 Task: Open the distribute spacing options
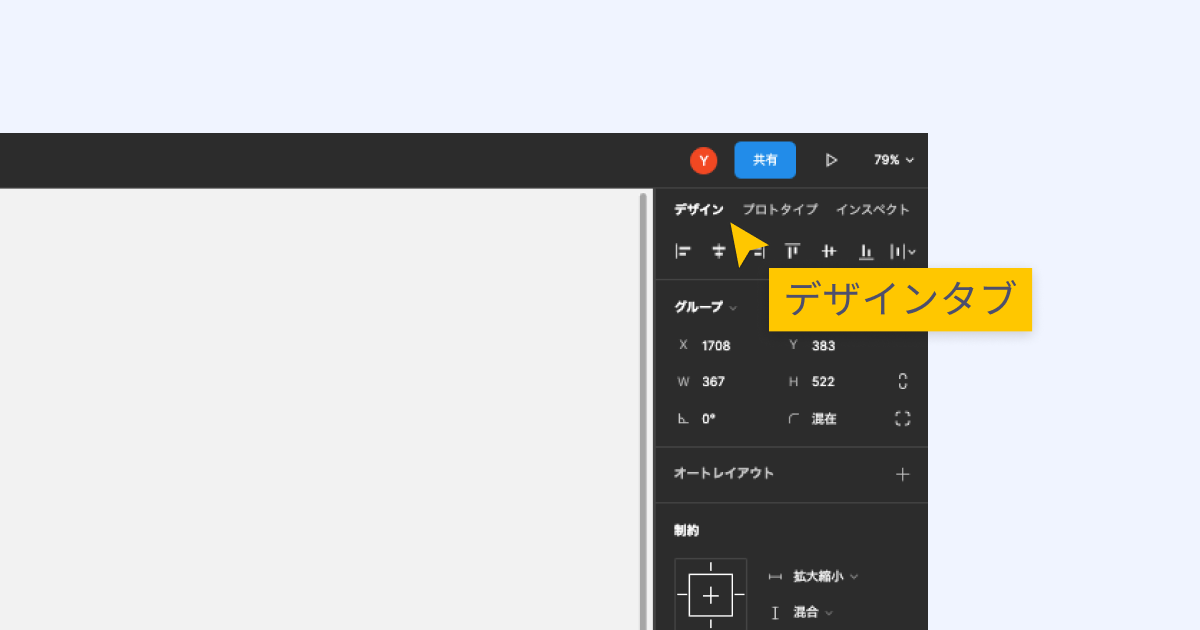pos(903,252)
